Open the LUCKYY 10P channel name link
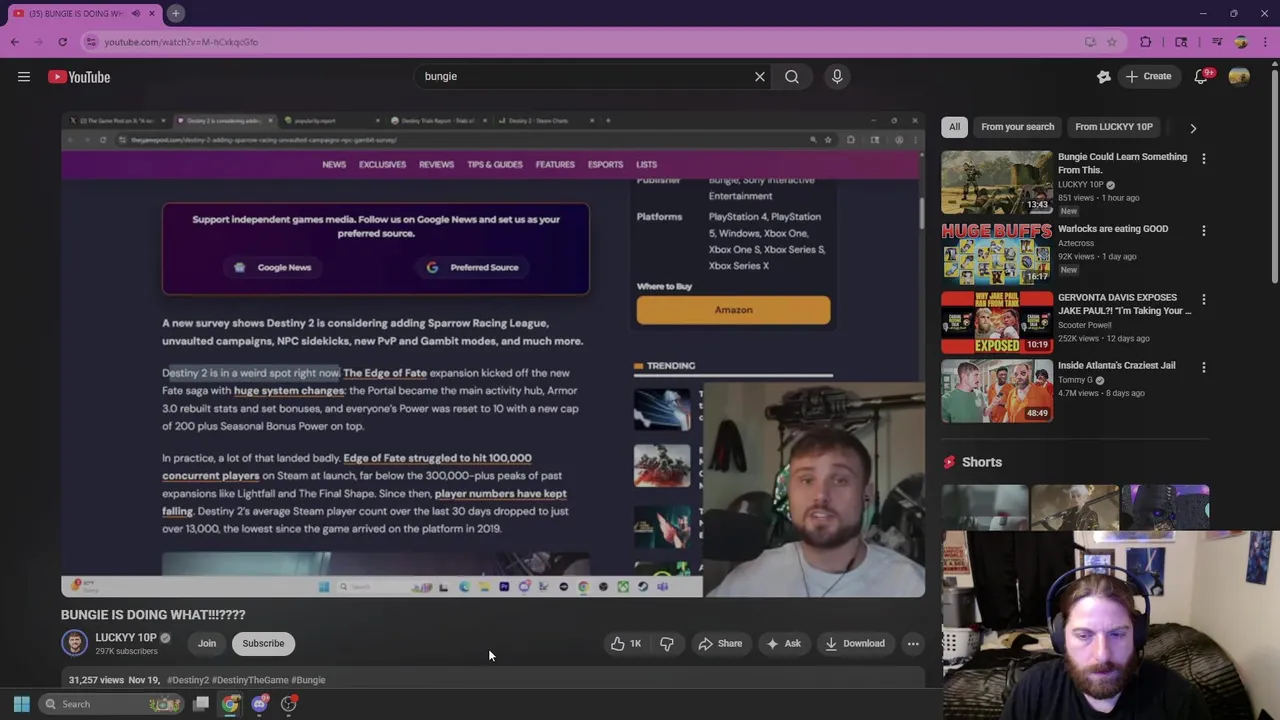This screenshot has width=1280, height=720. pyautogui.click(x=126, y=638)
